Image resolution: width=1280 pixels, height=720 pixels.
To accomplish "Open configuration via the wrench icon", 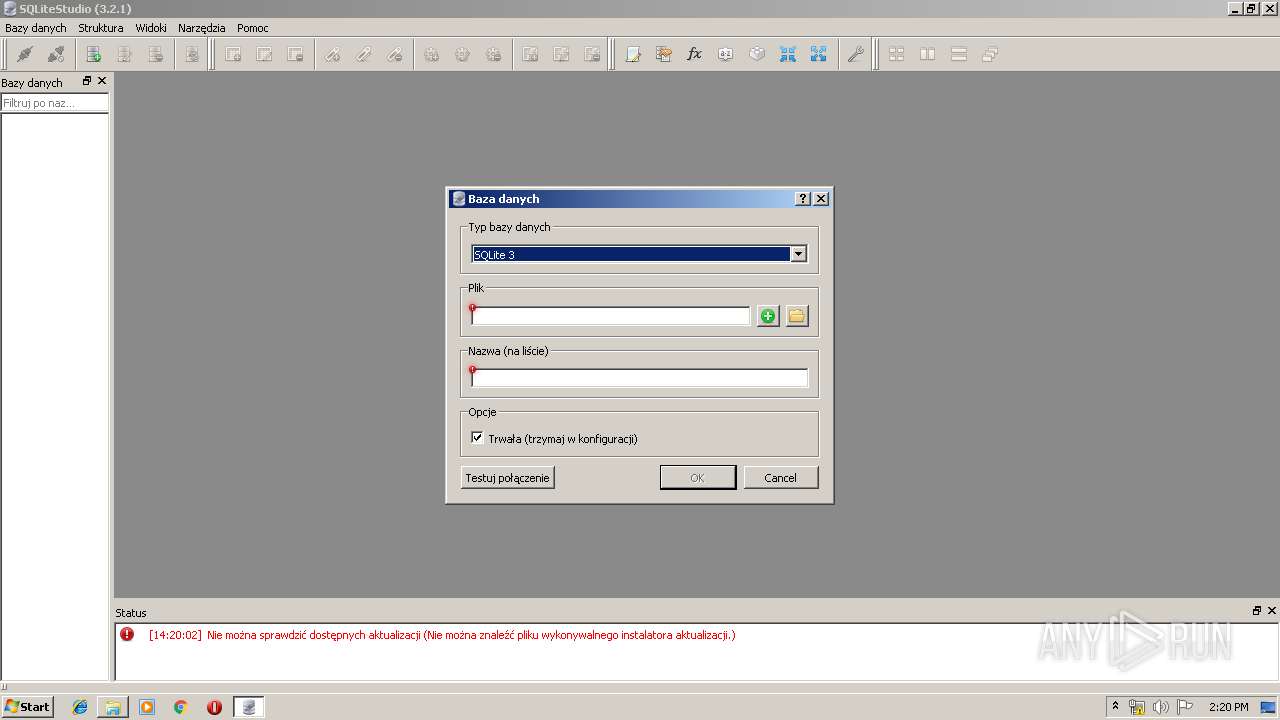I will coord(855,55).
